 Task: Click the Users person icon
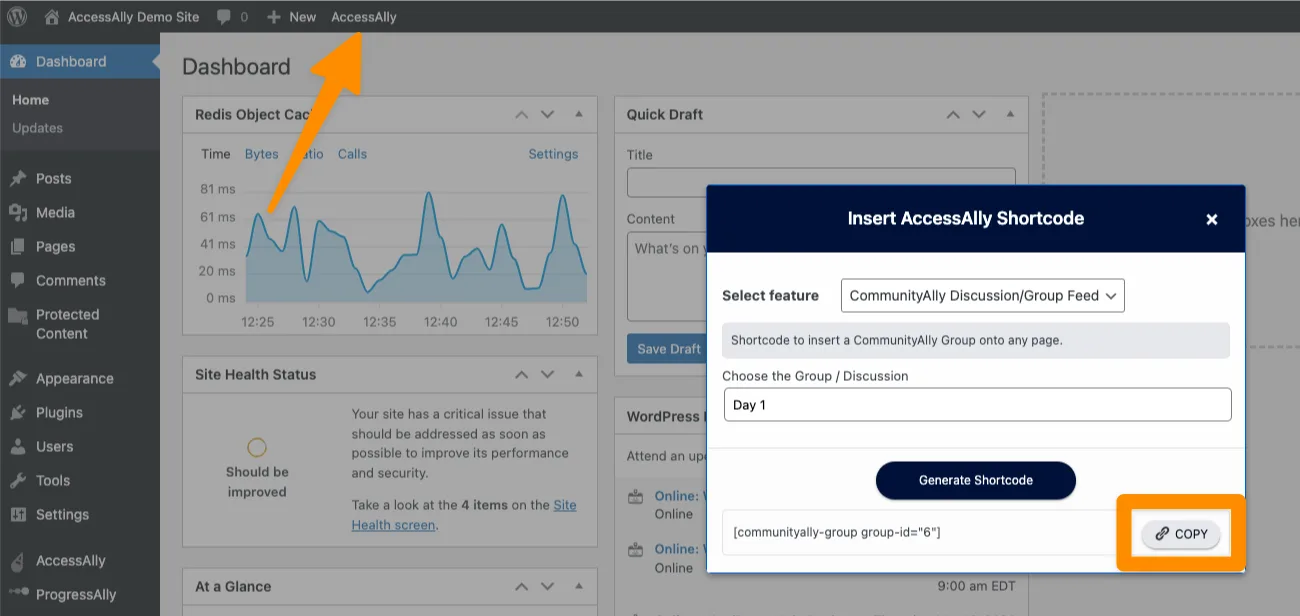[18, 447]
